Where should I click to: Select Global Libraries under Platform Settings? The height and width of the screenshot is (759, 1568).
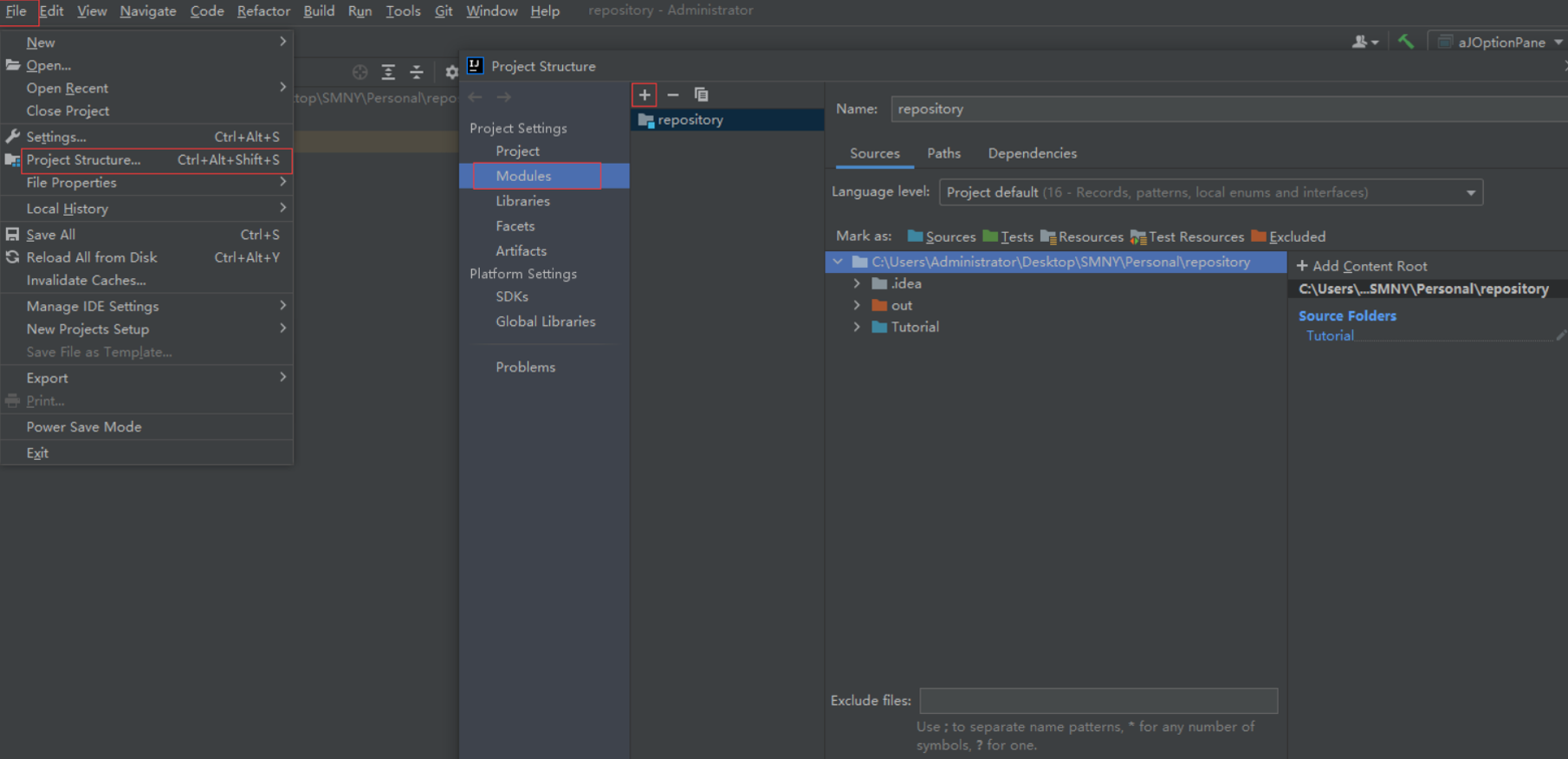pyautogui.click(x=544, y=321)
